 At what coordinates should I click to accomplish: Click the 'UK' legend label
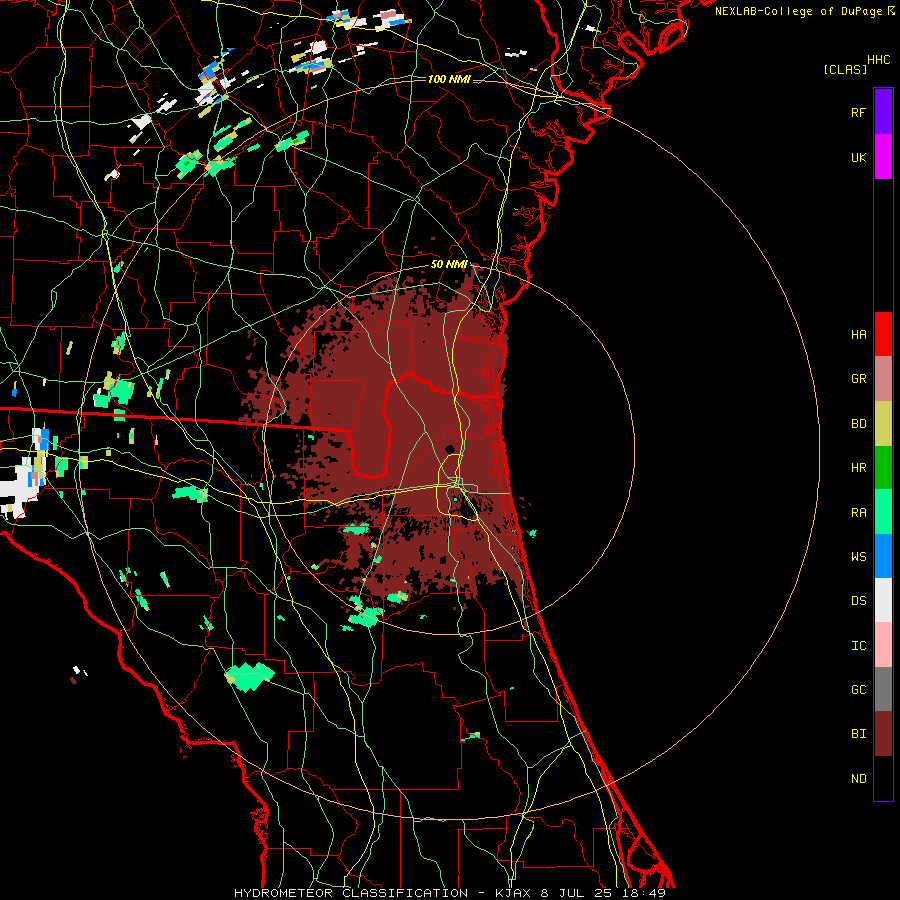point(858,158)
